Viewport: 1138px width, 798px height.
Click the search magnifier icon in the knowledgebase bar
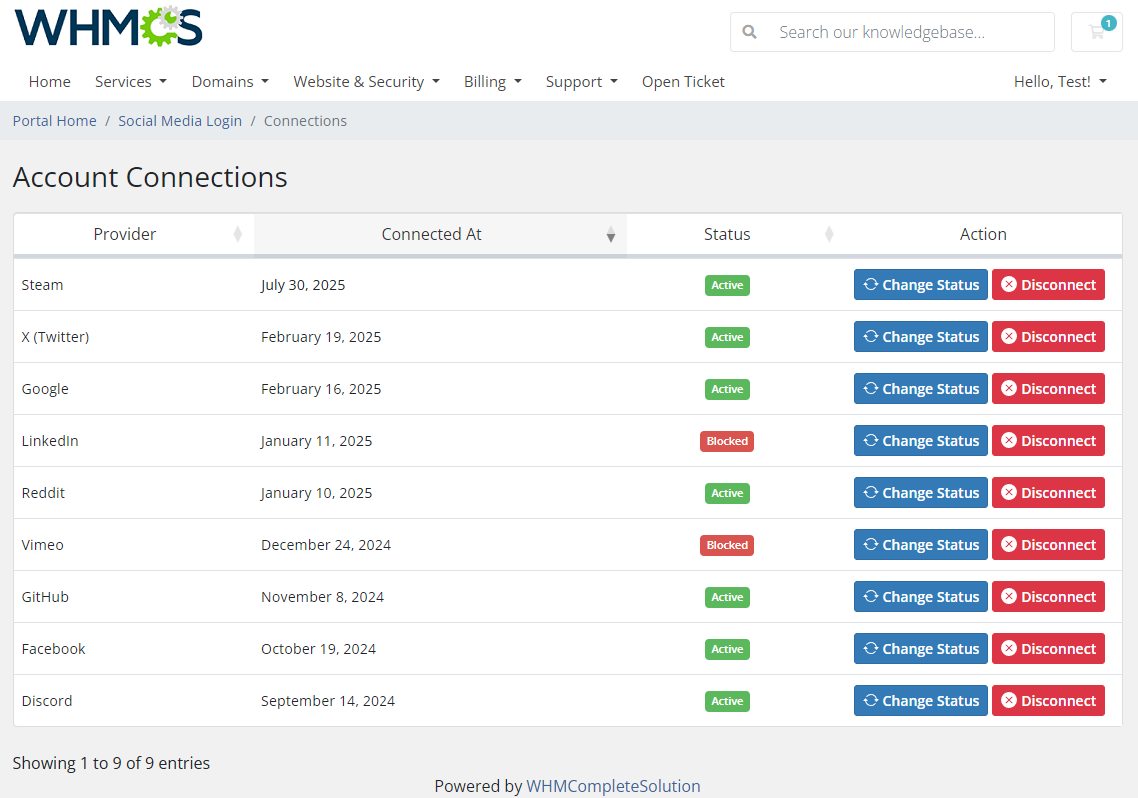[749, 32]
